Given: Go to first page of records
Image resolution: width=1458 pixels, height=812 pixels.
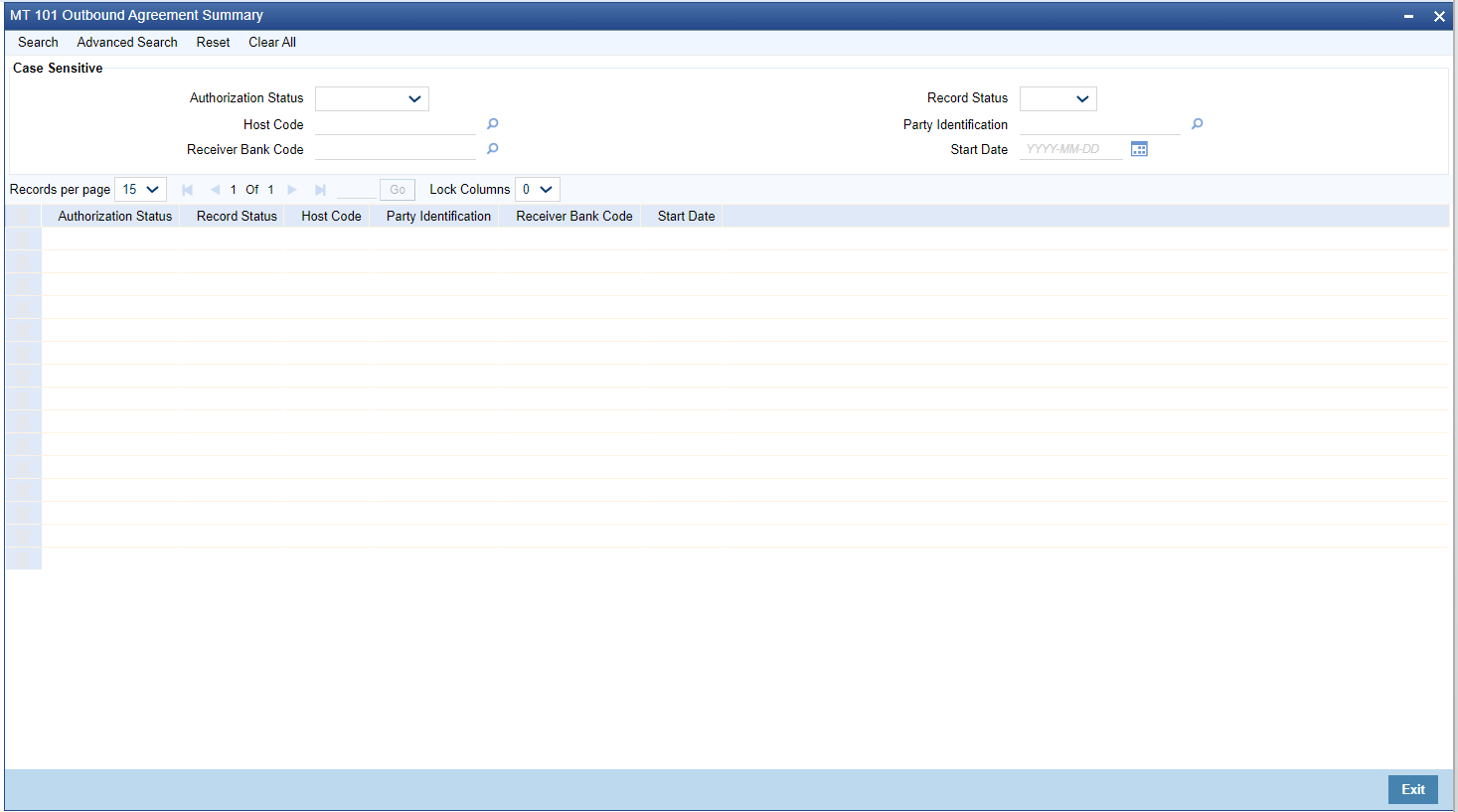Looking at the screenshot, I should (x=187, y=190).
